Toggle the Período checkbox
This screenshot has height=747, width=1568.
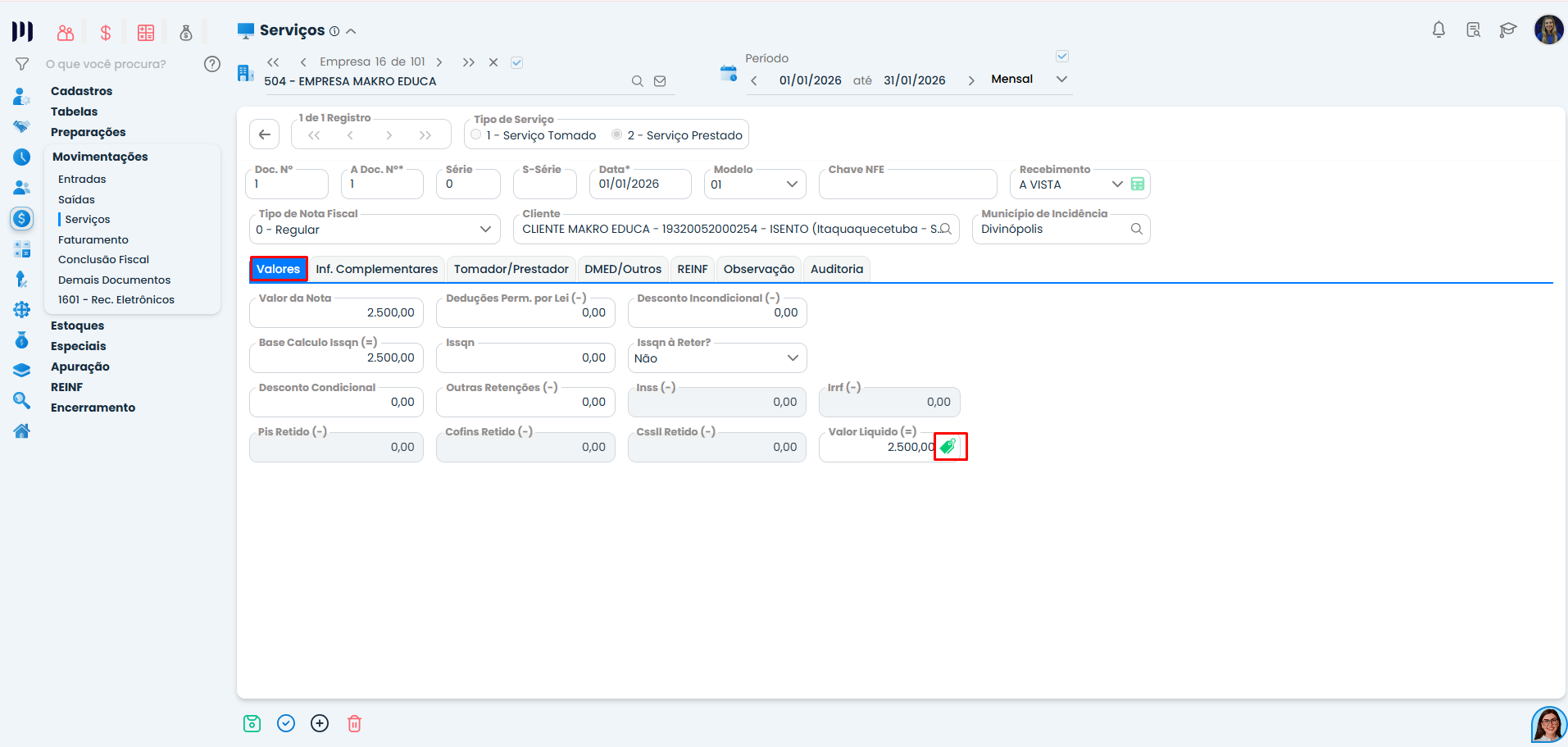(x=1062, y=57)
